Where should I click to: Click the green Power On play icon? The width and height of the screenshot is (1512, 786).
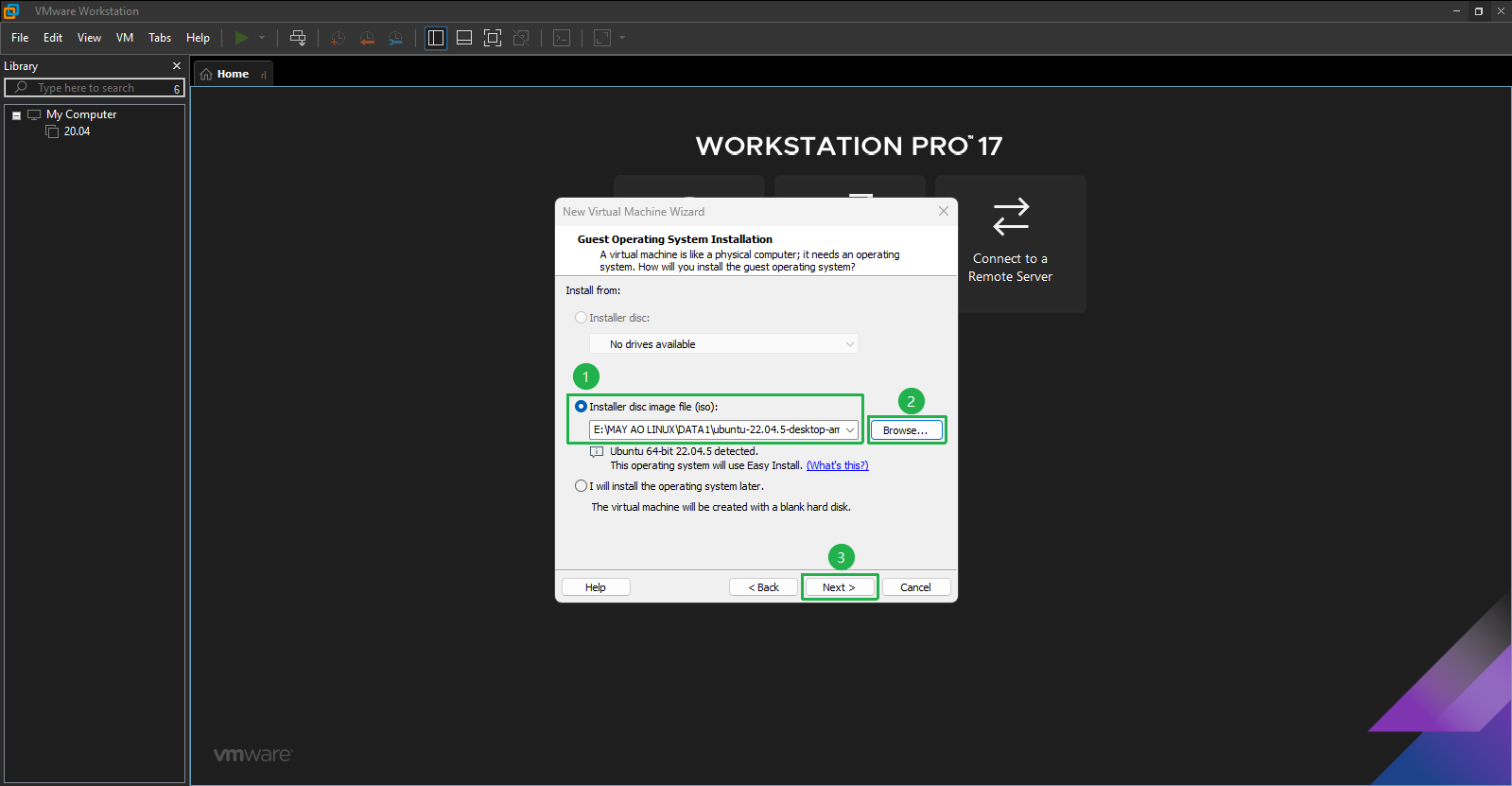point(241,38)
